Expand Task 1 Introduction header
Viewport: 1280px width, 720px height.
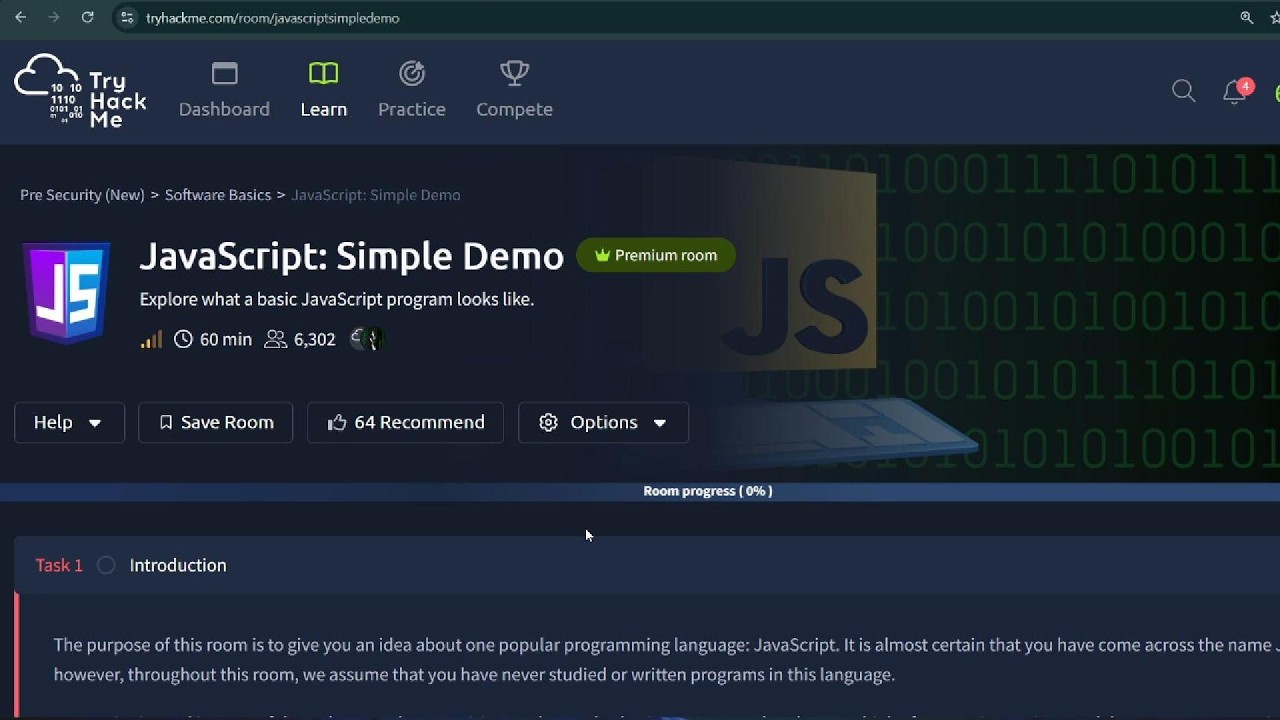[647, 566]
